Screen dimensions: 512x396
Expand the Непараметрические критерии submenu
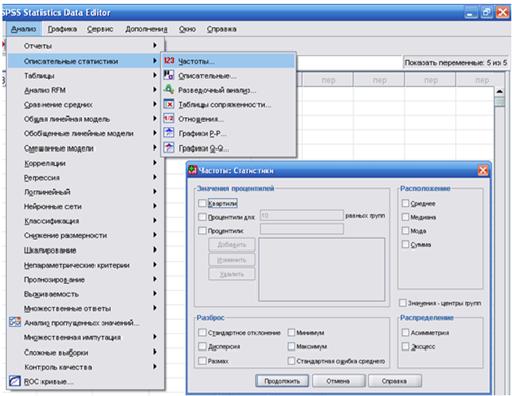click(x=86, y=265)
